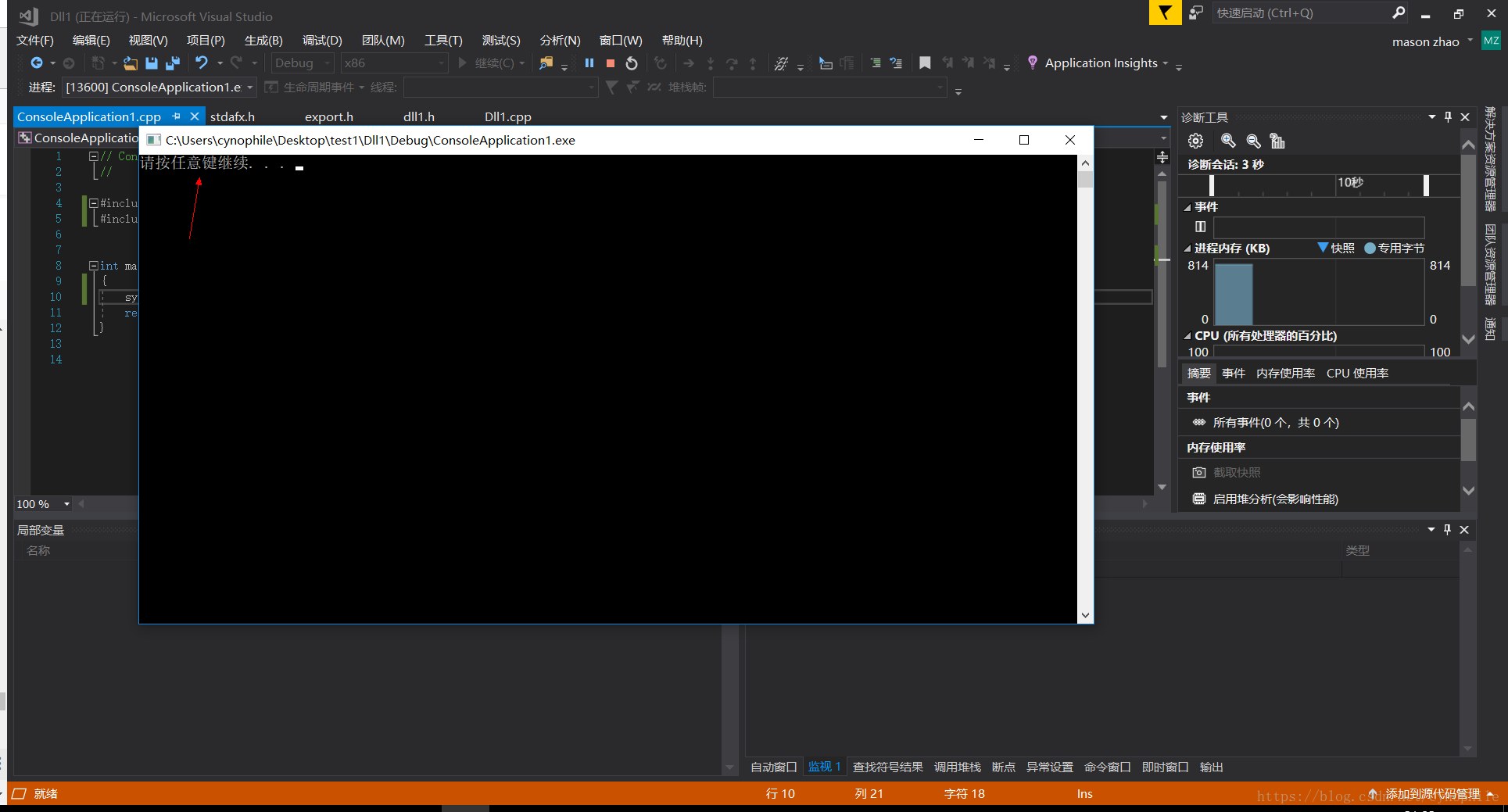The height and width of the screenshot is (812, 1508).
Task: Select the 内存使用率 diagnostics tab
Action: (1285, 373)
